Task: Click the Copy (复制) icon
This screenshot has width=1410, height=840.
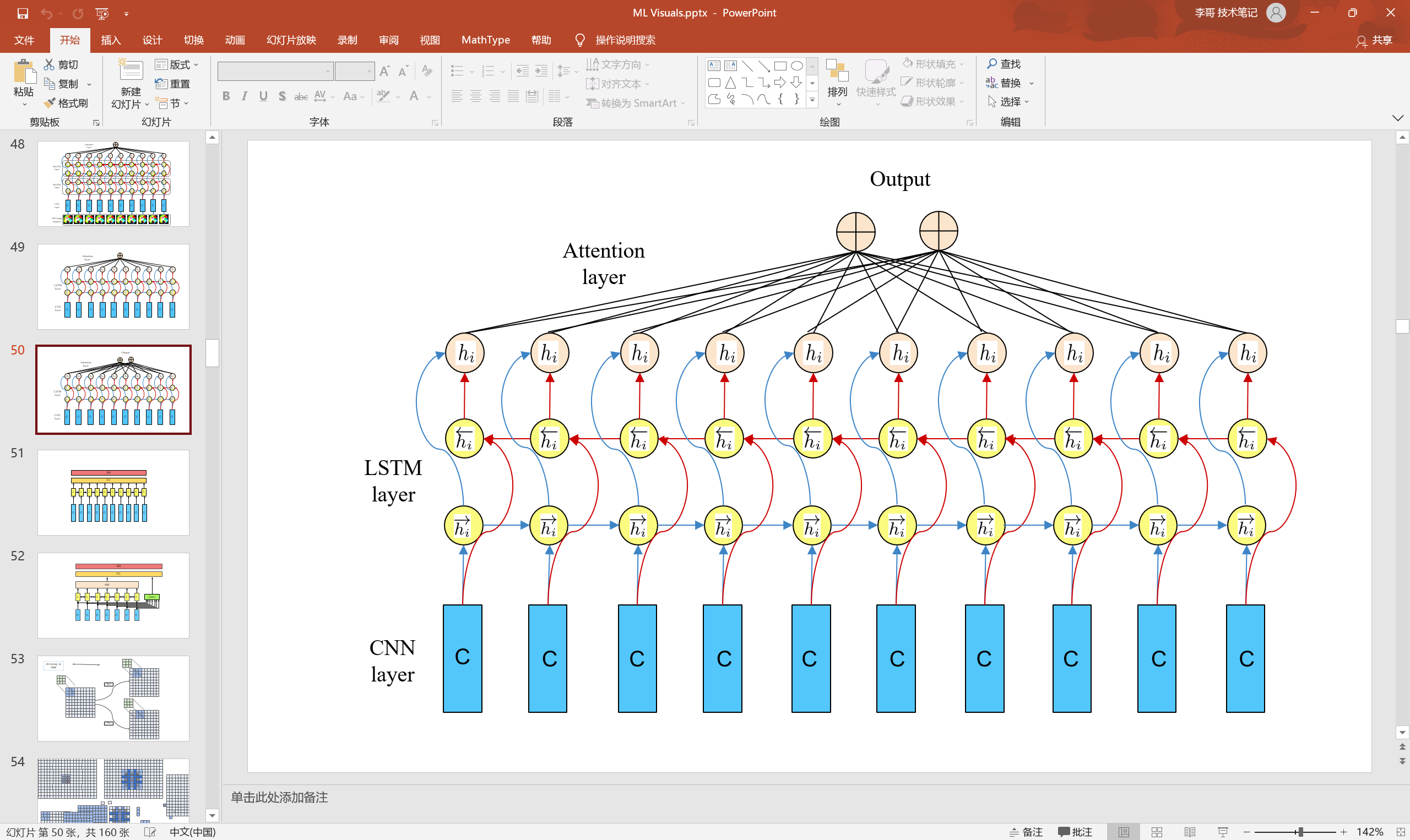Action: (49, 84)
